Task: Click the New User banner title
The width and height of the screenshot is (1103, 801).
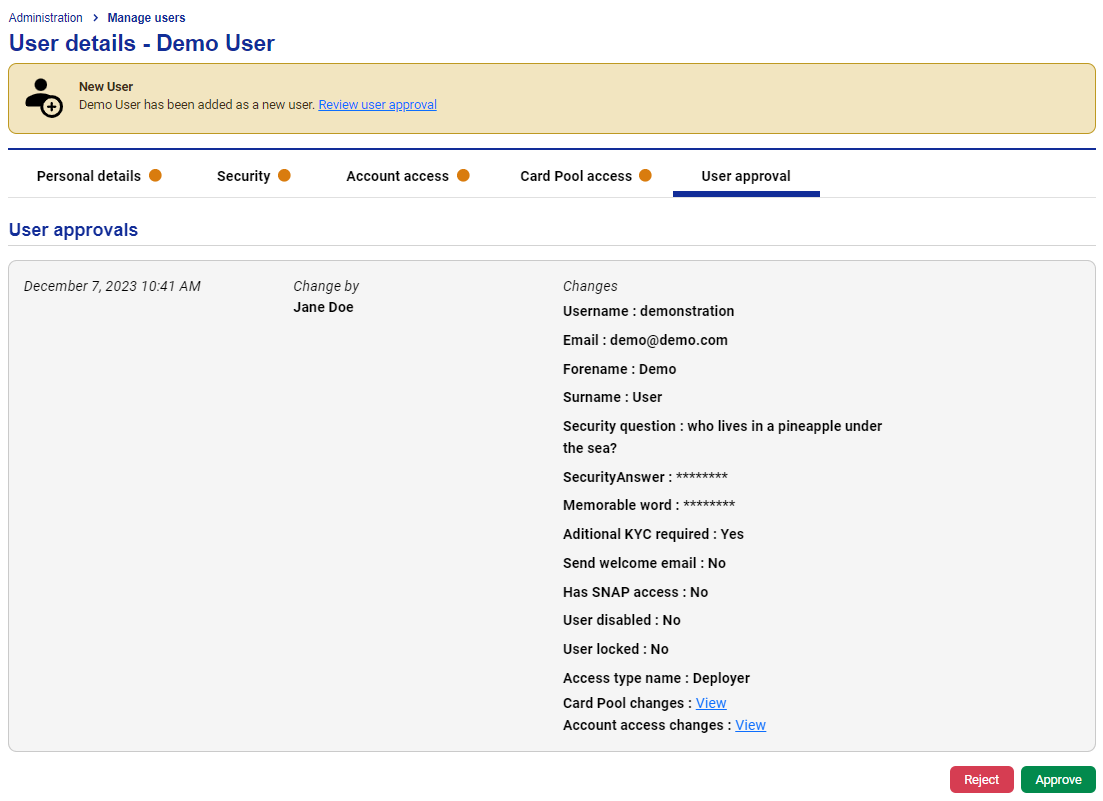Action: [x=106, y=86]
